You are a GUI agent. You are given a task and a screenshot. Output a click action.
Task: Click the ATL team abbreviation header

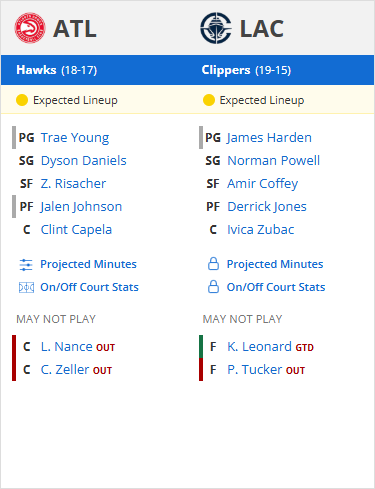(x=75, y=29)
